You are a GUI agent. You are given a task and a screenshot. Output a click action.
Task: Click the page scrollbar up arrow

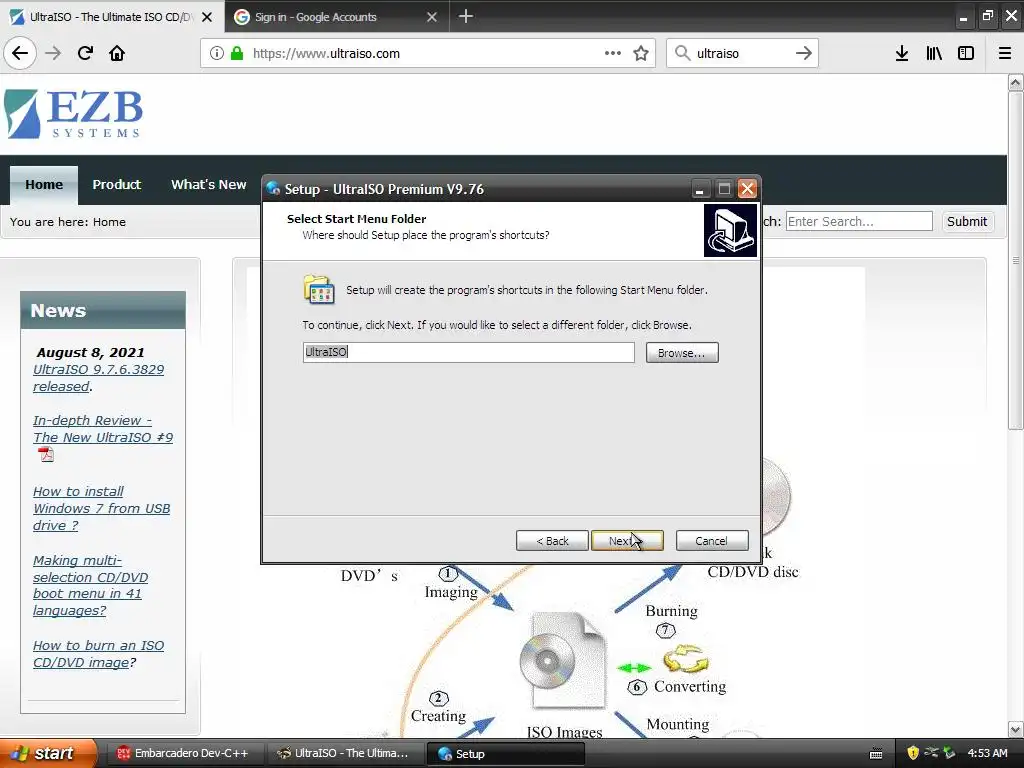coord(1015,83)
